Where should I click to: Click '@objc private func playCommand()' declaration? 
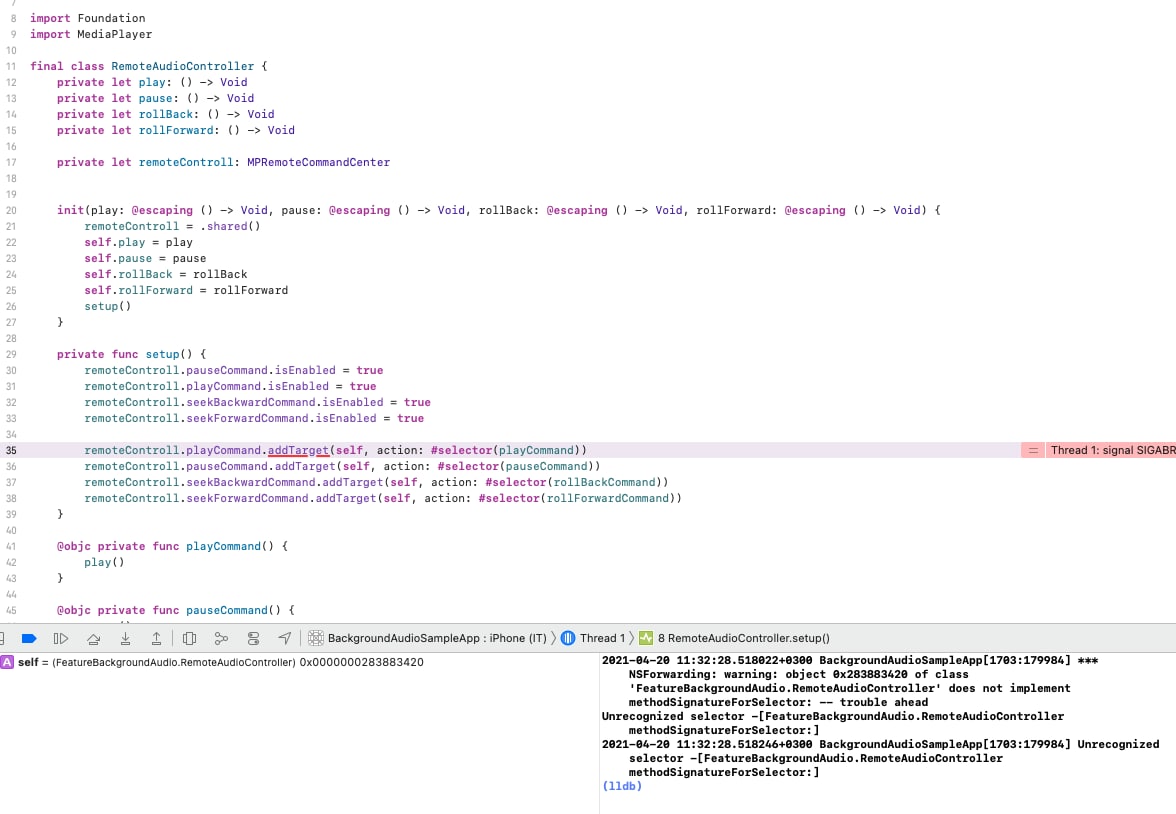(x=166, y=546)
